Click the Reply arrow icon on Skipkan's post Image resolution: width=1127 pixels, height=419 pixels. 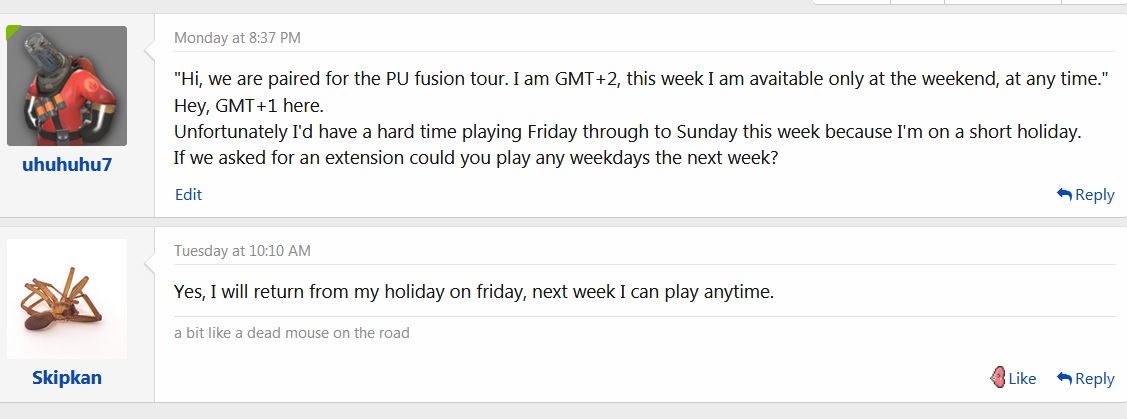(x=1064, y=379)
